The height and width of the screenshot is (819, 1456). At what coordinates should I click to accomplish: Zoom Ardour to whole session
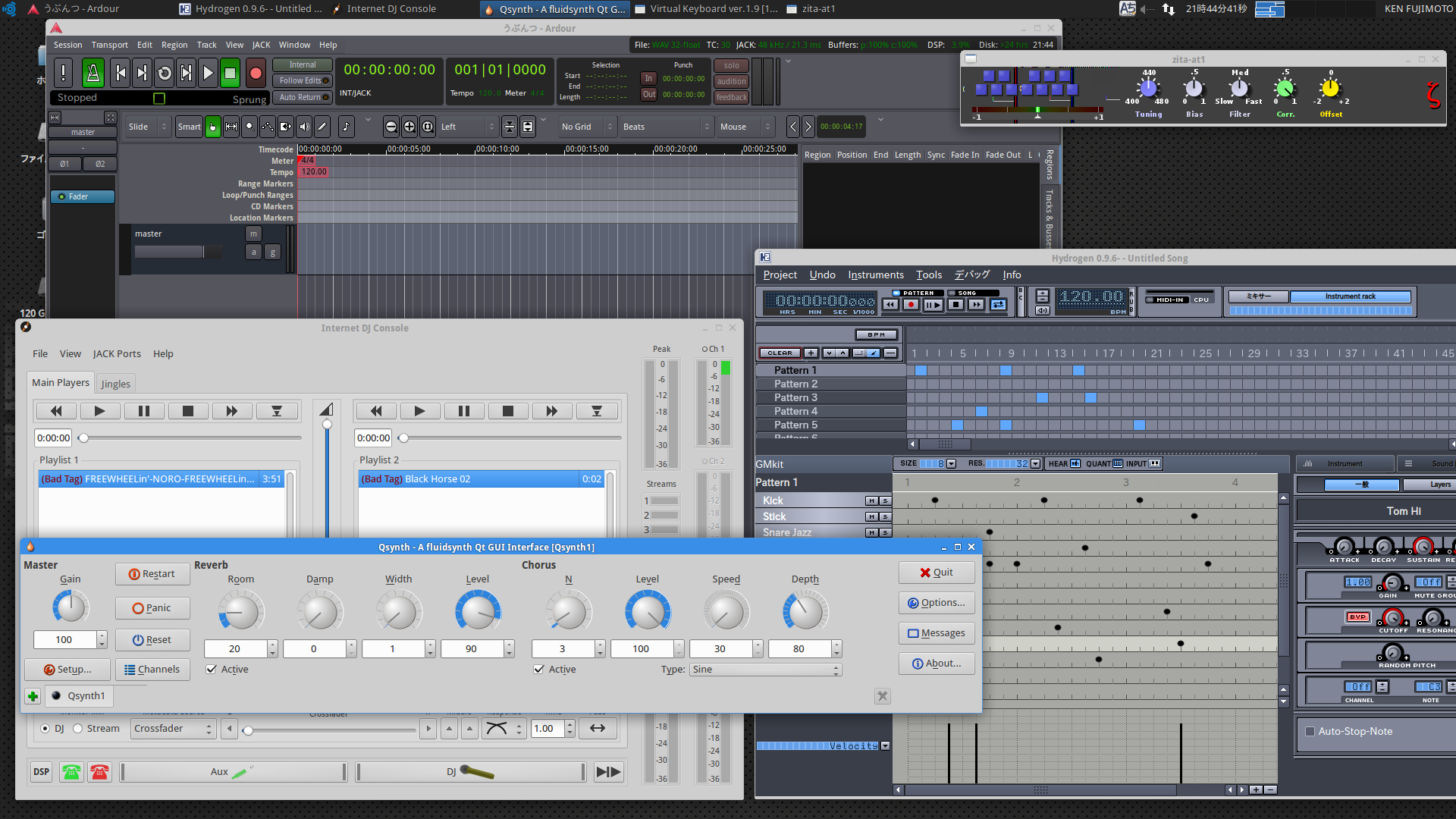click(x=428, y=127)
